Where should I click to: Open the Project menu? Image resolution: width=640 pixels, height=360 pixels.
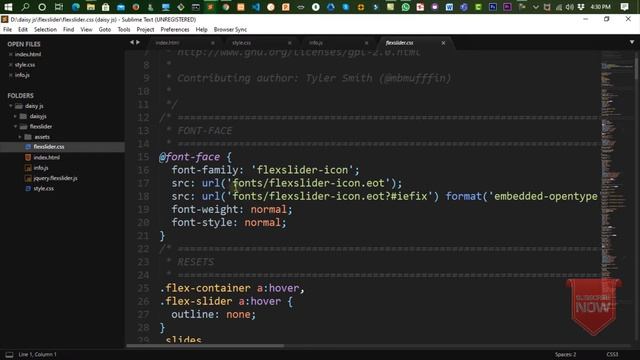[145, 29]
